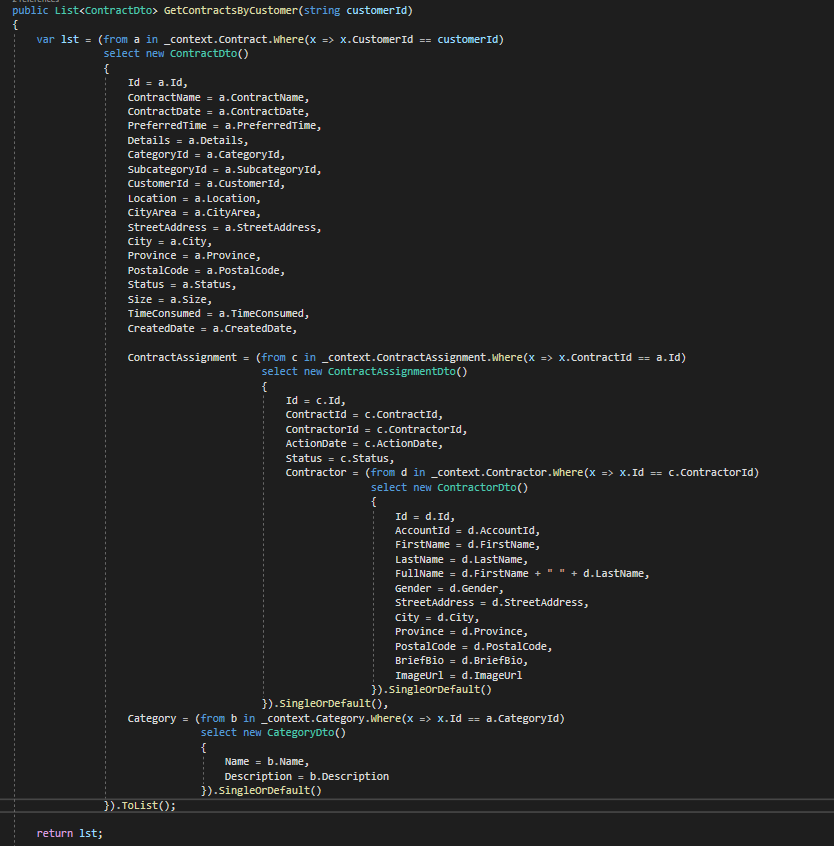The width and height of the screenshot is (834, 846).
Task: Click the 'PreferredTime = a.PreferredTime,' line
Action: tap(224, 126)
